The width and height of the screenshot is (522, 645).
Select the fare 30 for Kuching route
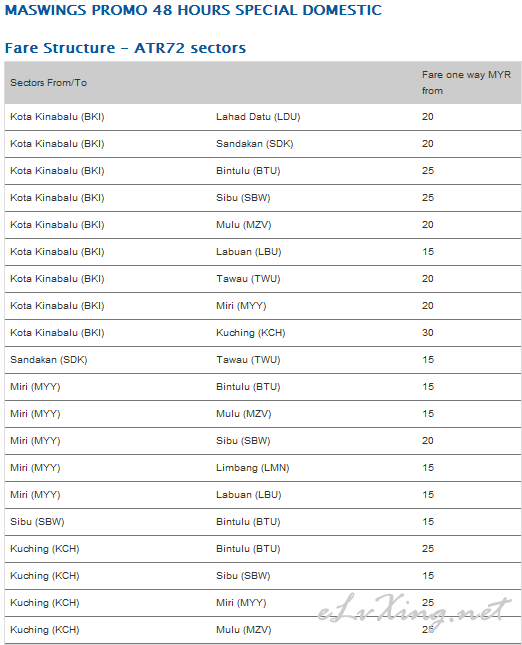(x=428, y=333)
